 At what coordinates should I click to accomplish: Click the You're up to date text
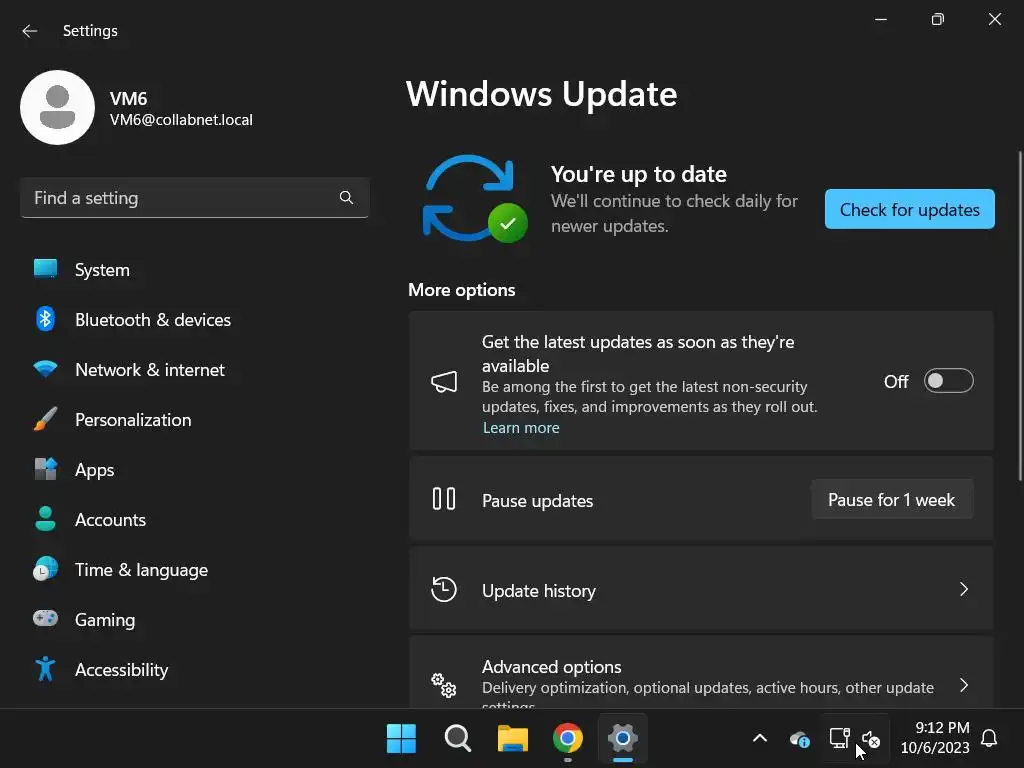tap(638, 174)
